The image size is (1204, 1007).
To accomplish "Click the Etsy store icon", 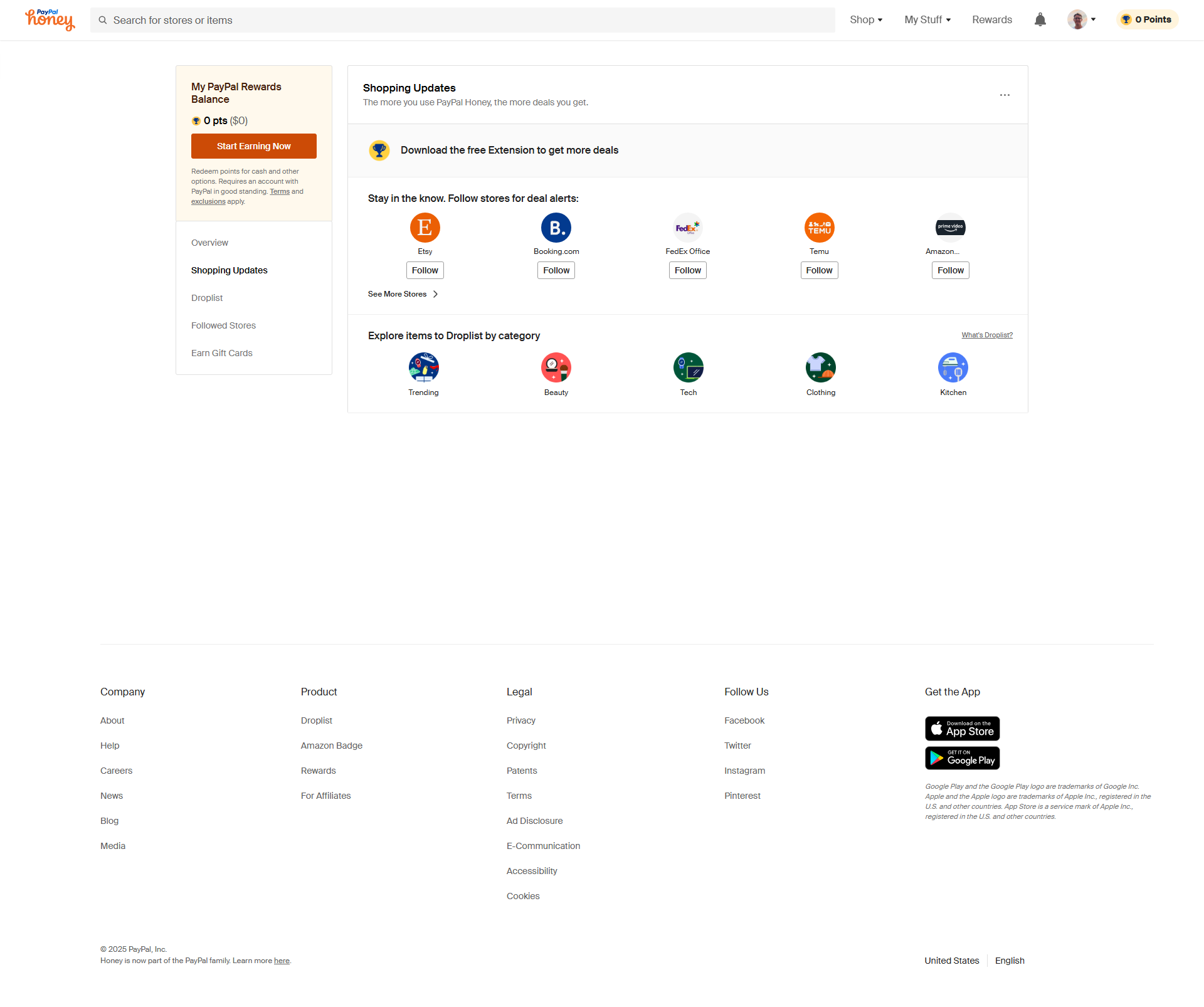I will point(425,228).
